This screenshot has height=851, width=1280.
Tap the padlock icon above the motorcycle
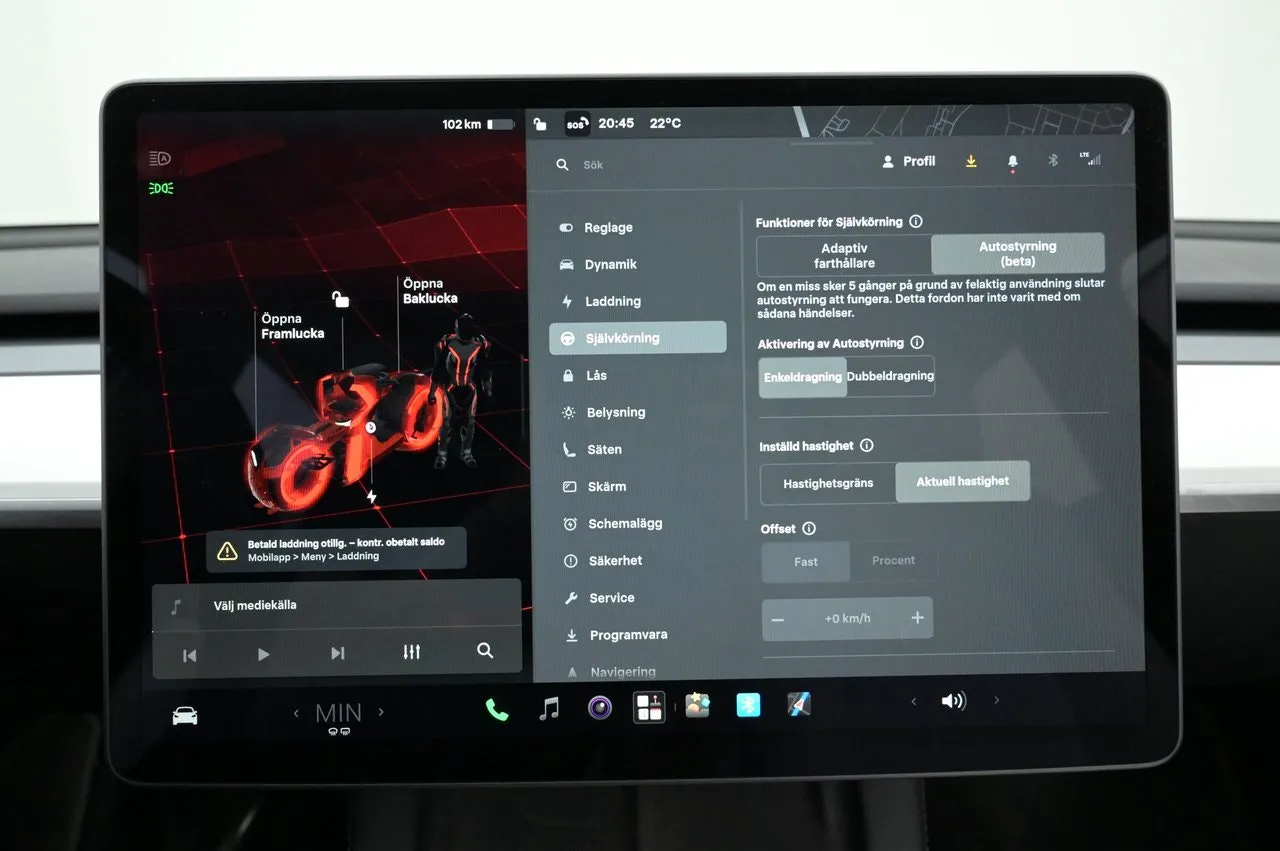point(340,298)
